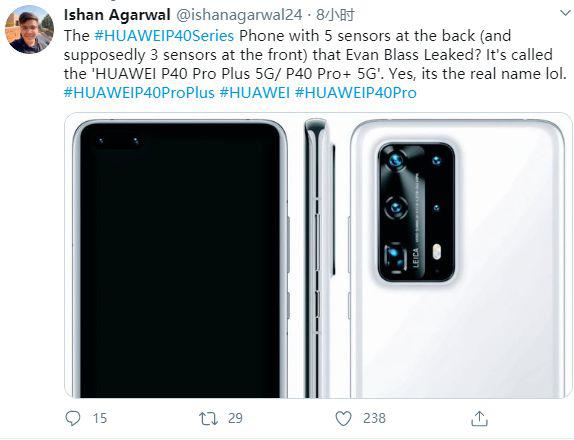Open the share upload icon
This screenshot has height=440, width=574.
[479, 418]
